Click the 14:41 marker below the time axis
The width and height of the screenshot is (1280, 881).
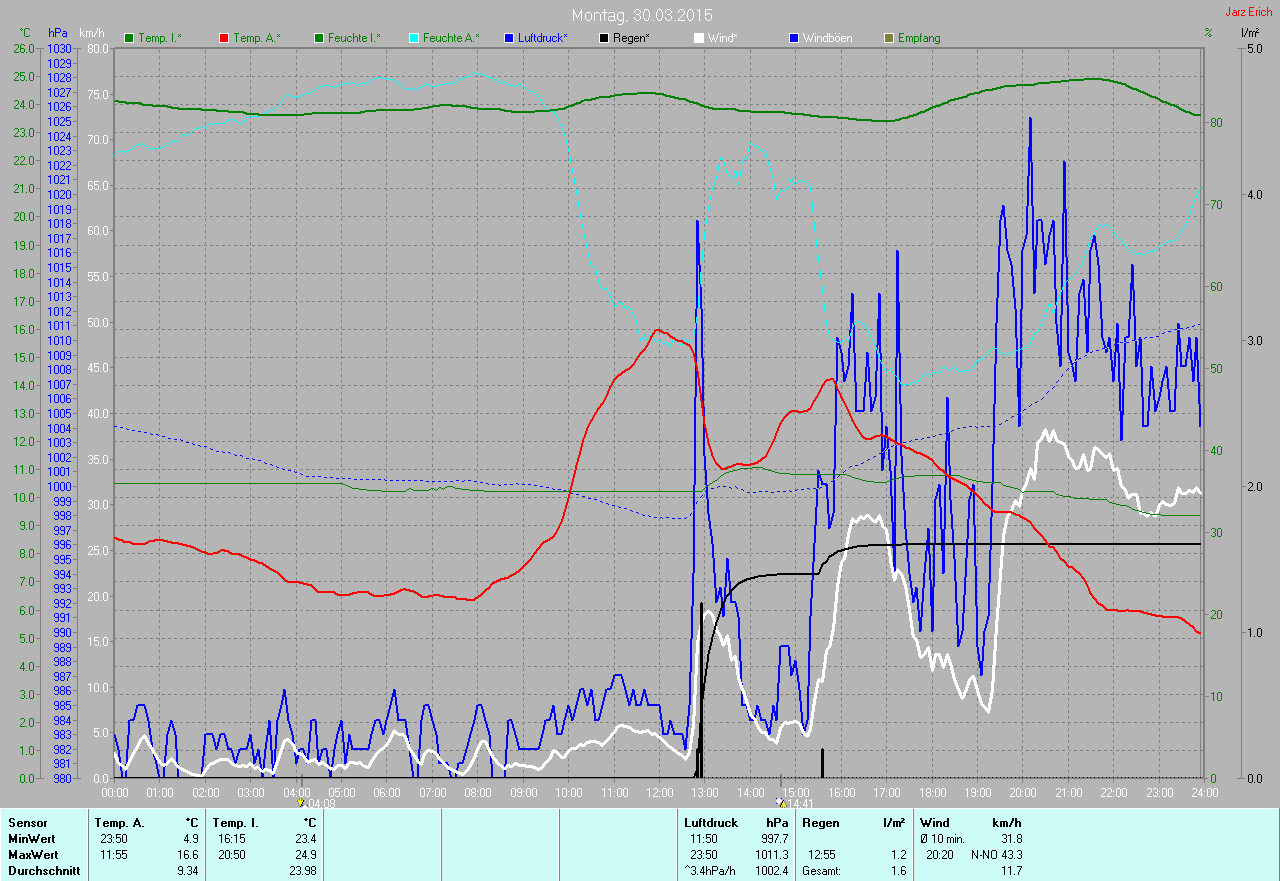(x=795, y=803)
